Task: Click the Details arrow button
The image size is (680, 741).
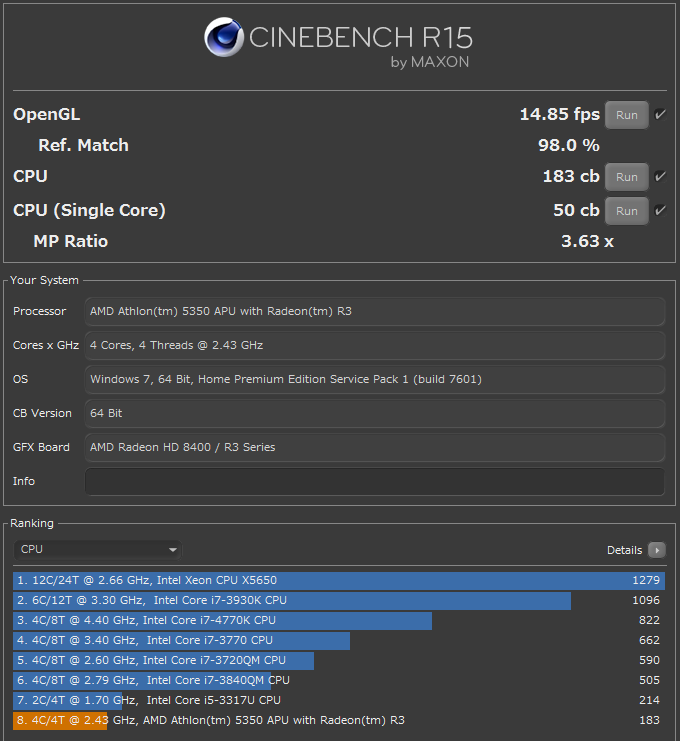Action: coord(657,550)
